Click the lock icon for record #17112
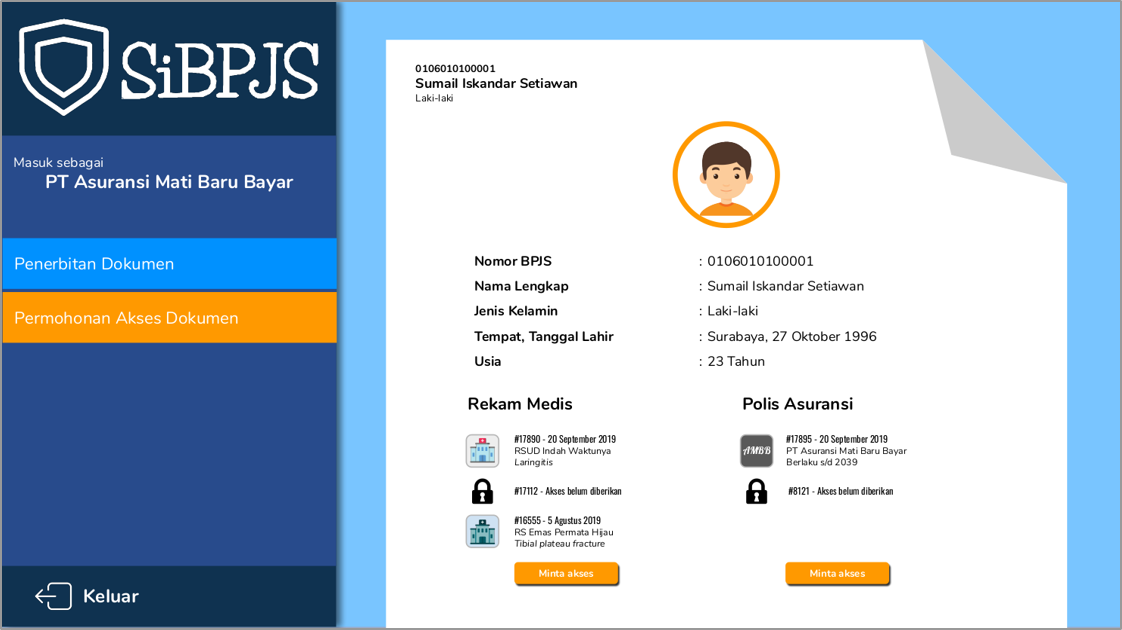Screen dimensions: 1122x630 pos(482,492)
